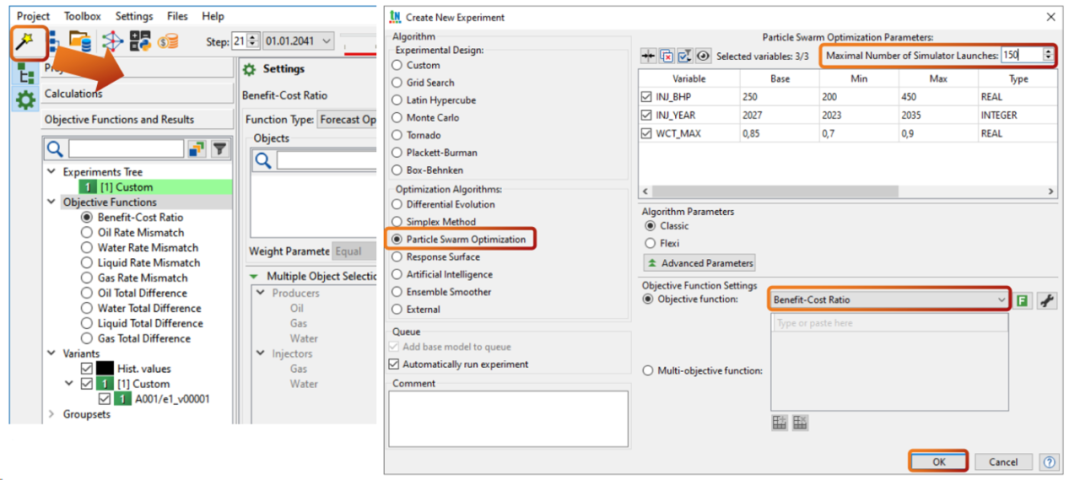Collapse the Producers group
Image resolution: width=1080 pixels, height=480 pixels.
click(260, 293)
